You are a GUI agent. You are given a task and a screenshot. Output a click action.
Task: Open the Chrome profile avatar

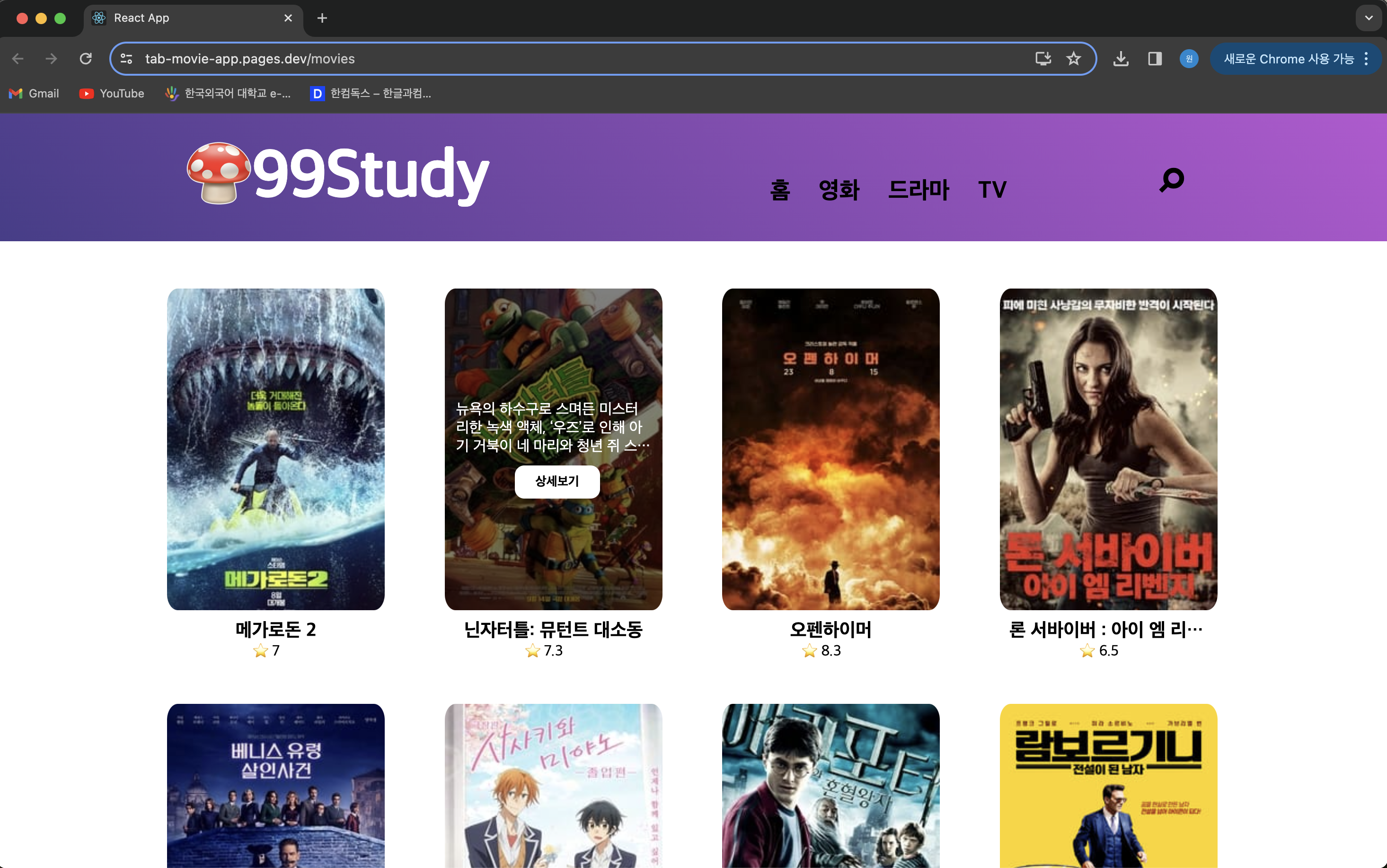click(x=1189, y=59)
